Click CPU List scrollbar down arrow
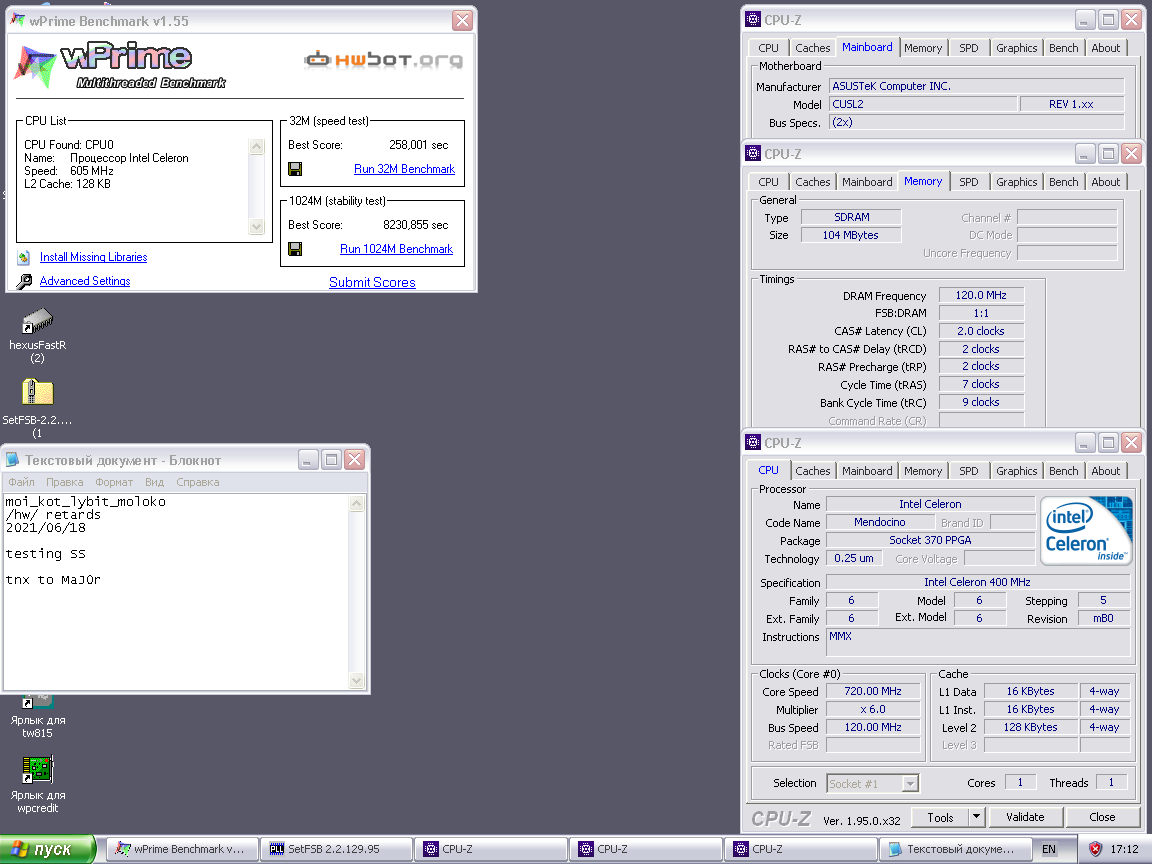 (x=256, y=226)
